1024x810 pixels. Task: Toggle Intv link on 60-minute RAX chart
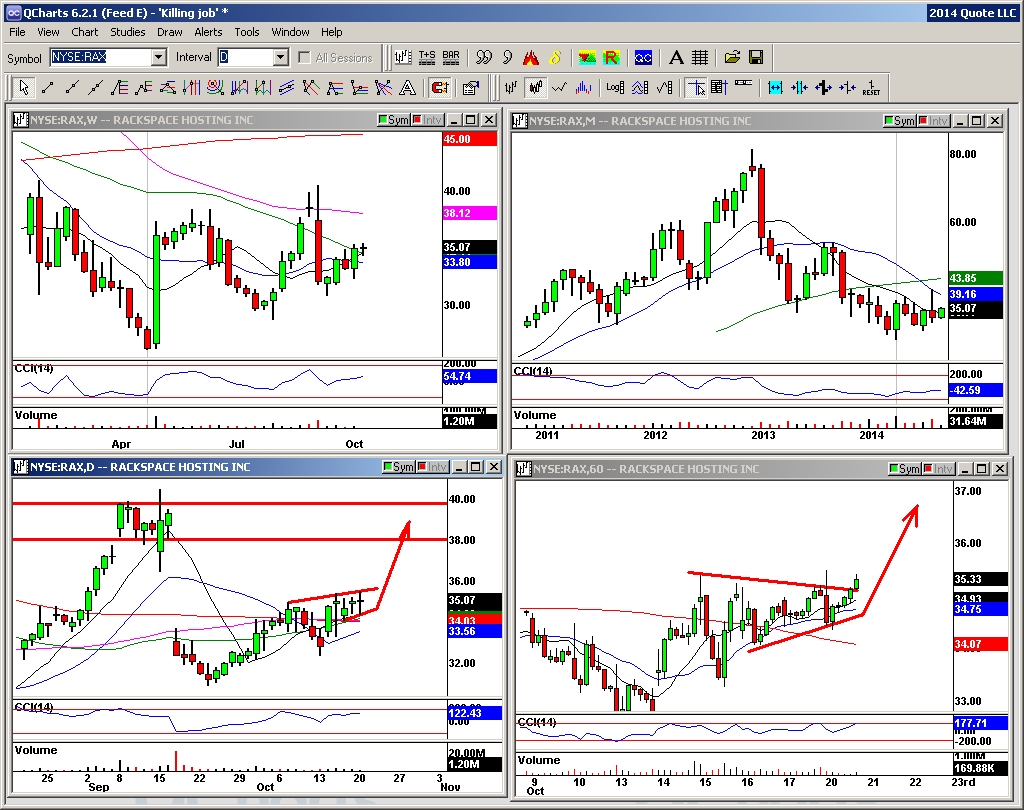(939, 469)
